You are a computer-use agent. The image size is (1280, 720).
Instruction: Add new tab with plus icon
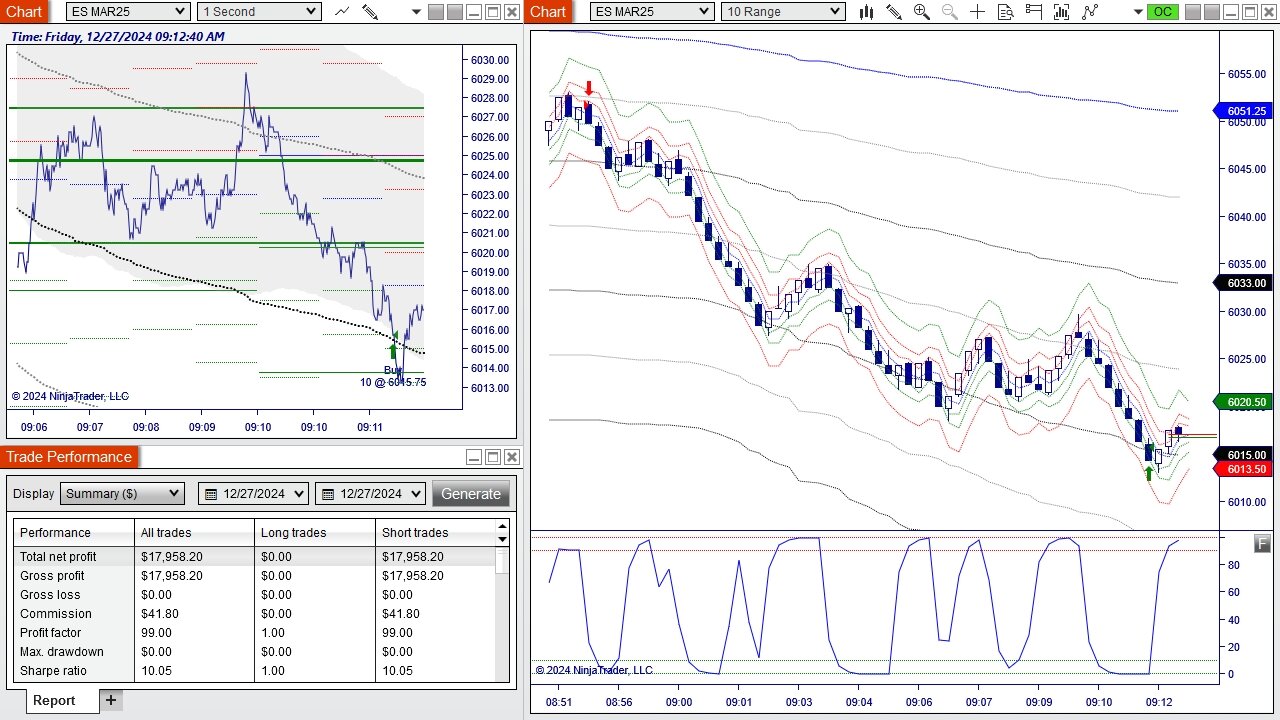pyautogui.click(x=111, y=700)
